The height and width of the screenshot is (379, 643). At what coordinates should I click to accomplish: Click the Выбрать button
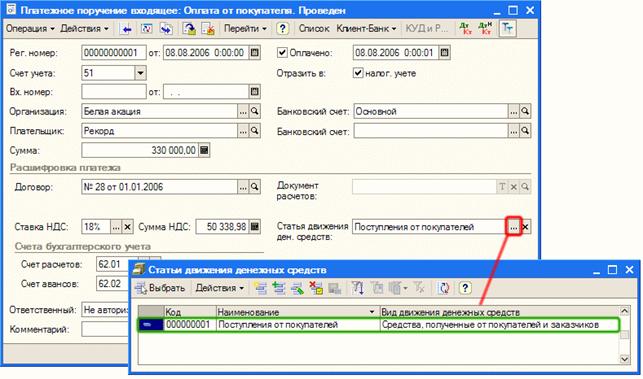click(160, 288)
